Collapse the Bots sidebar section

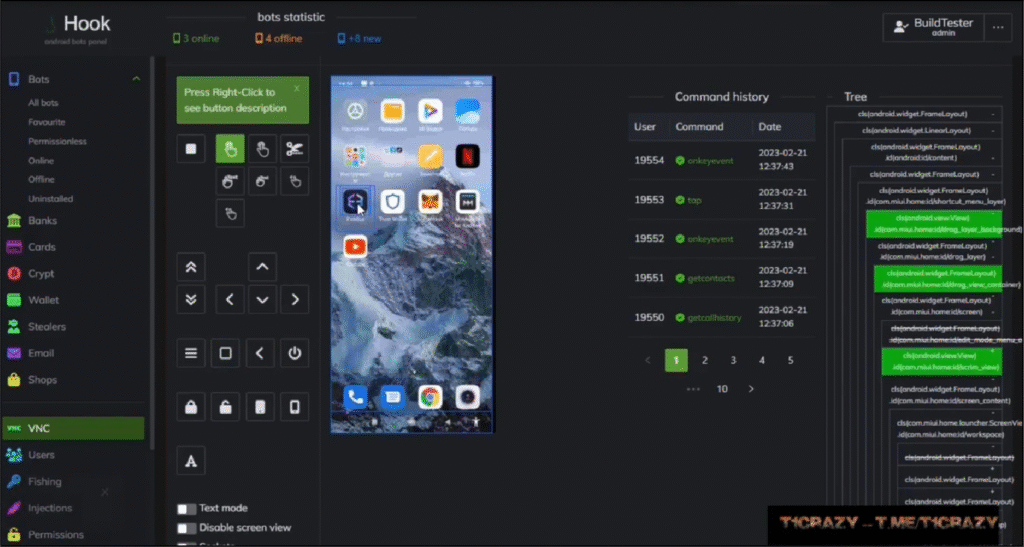click(136, 79)
